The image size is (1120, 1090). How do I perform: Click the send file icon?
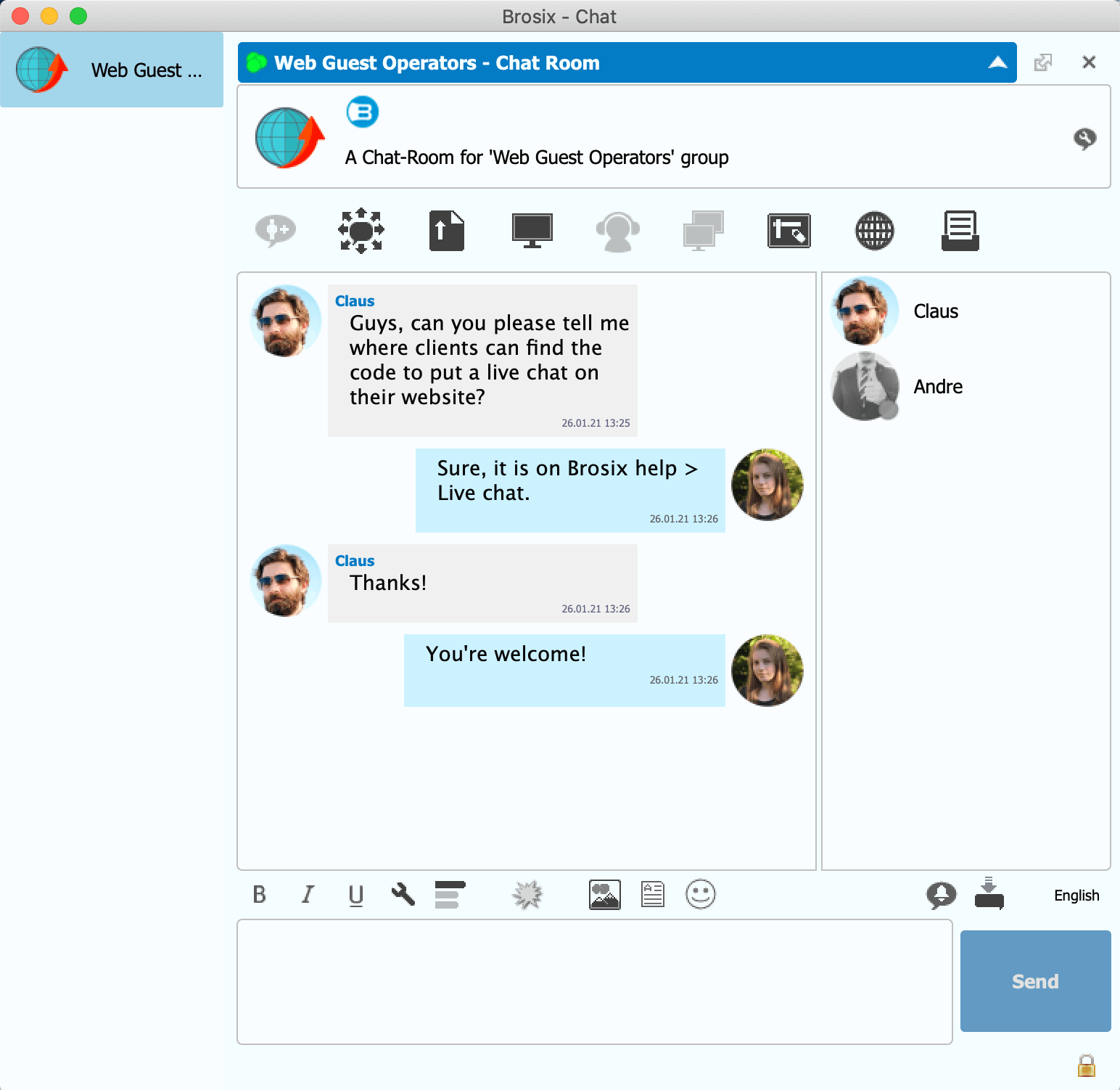(x=446, y=231)
